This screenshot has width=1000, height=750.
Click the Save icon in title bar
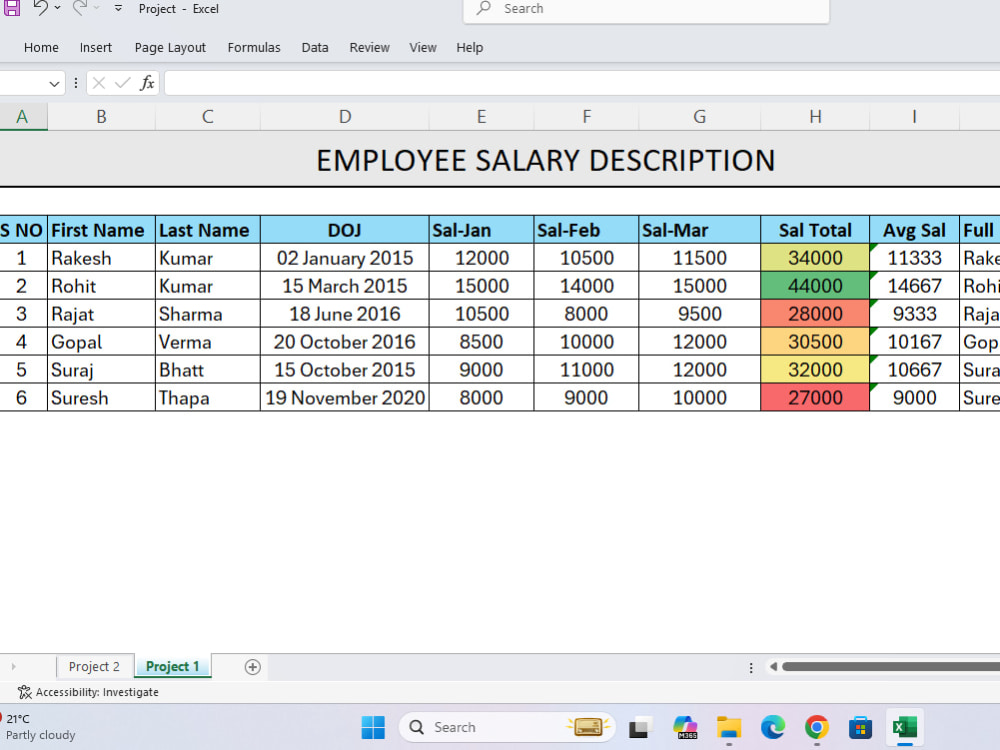pyautogui.click(x=11, y=8)
